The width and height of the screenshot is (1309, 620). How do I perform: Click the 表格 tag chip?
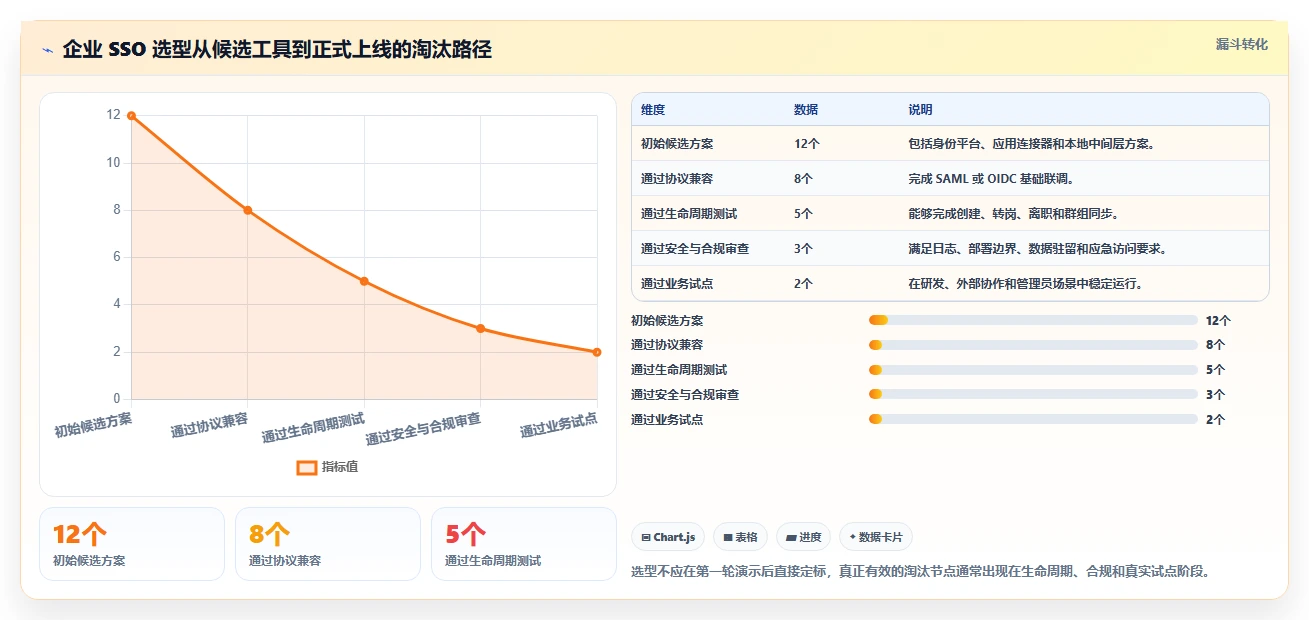tap(741, 537)
